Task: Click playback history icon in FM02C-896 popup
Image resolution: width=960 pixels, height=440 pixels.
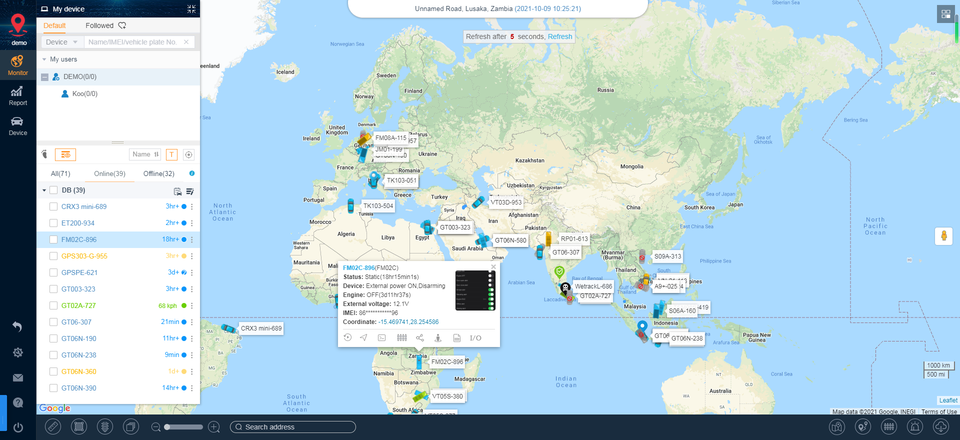Action: (347, 337)
